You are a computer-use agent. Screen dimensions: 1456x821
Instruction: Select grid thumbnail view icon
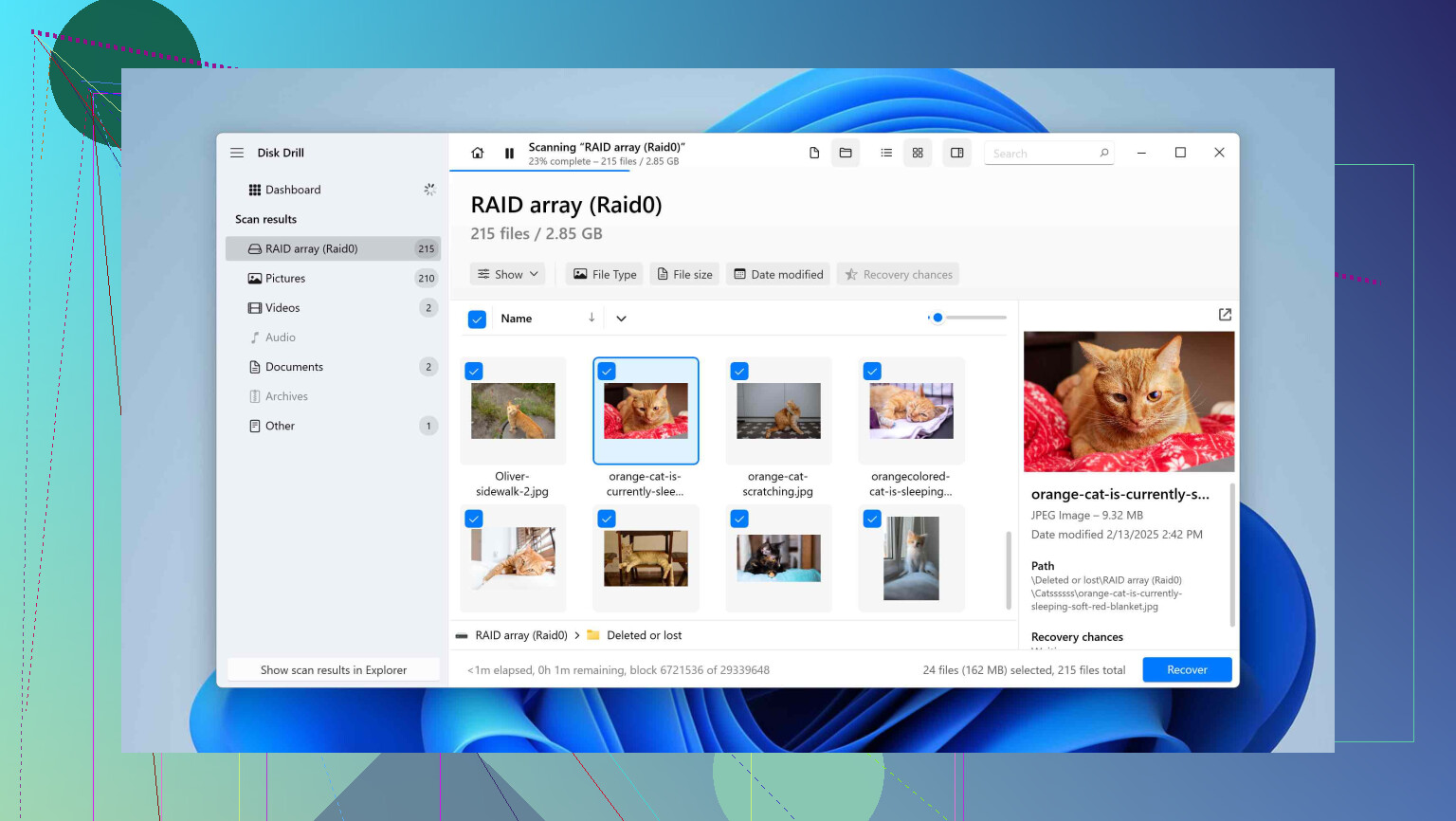918,153
